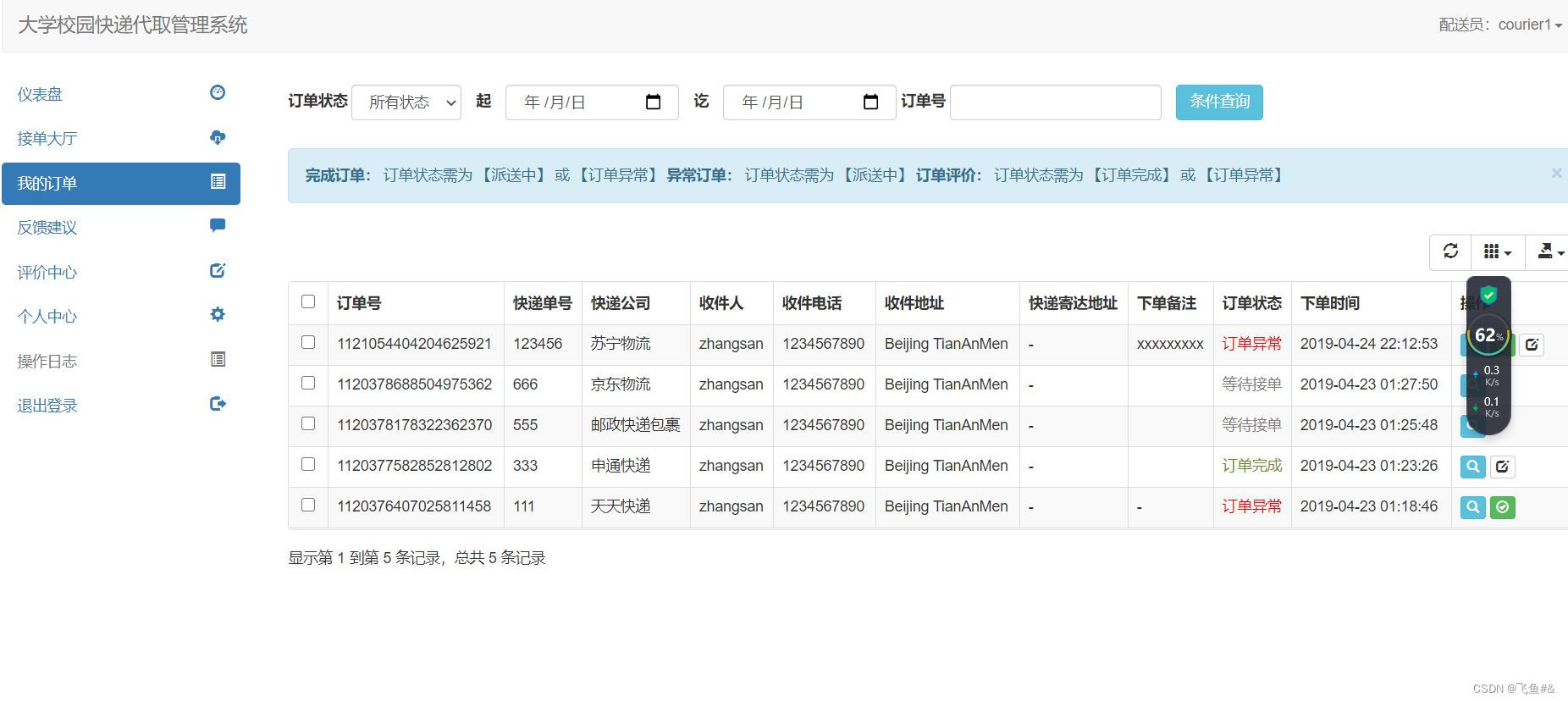Viewport: 1568px width, 702px height.
Task: Expand the column visibility dropdown
Action: click(1498, 252)
